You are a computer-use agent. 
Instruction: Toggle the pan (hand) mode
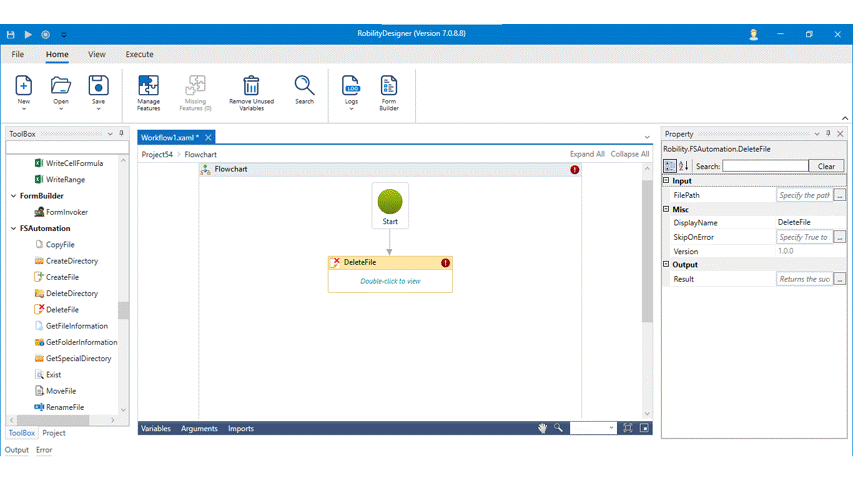pyautogui.click(x=543, y=428)
